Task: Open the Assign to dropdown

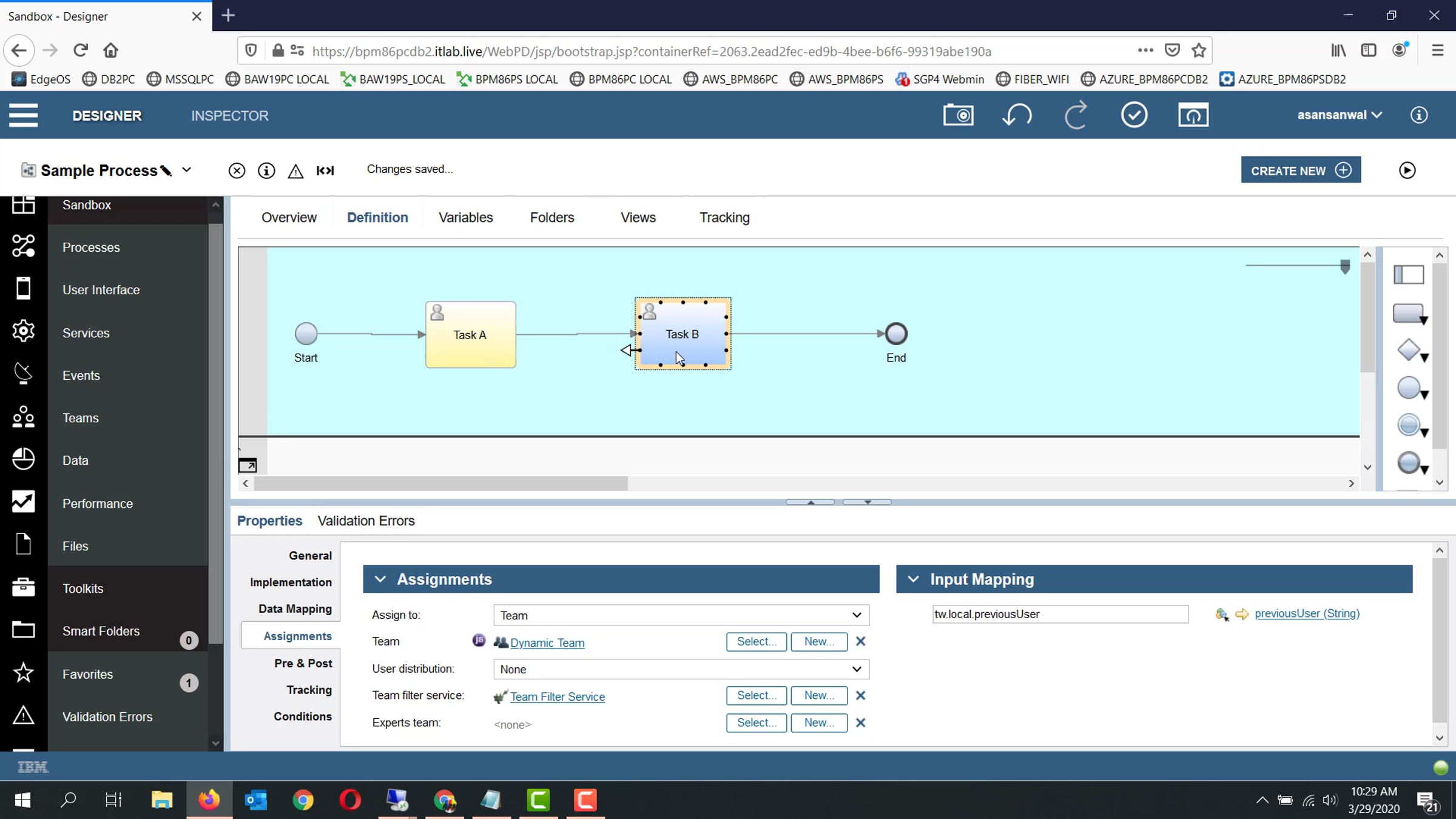Action: pos(681,615)
